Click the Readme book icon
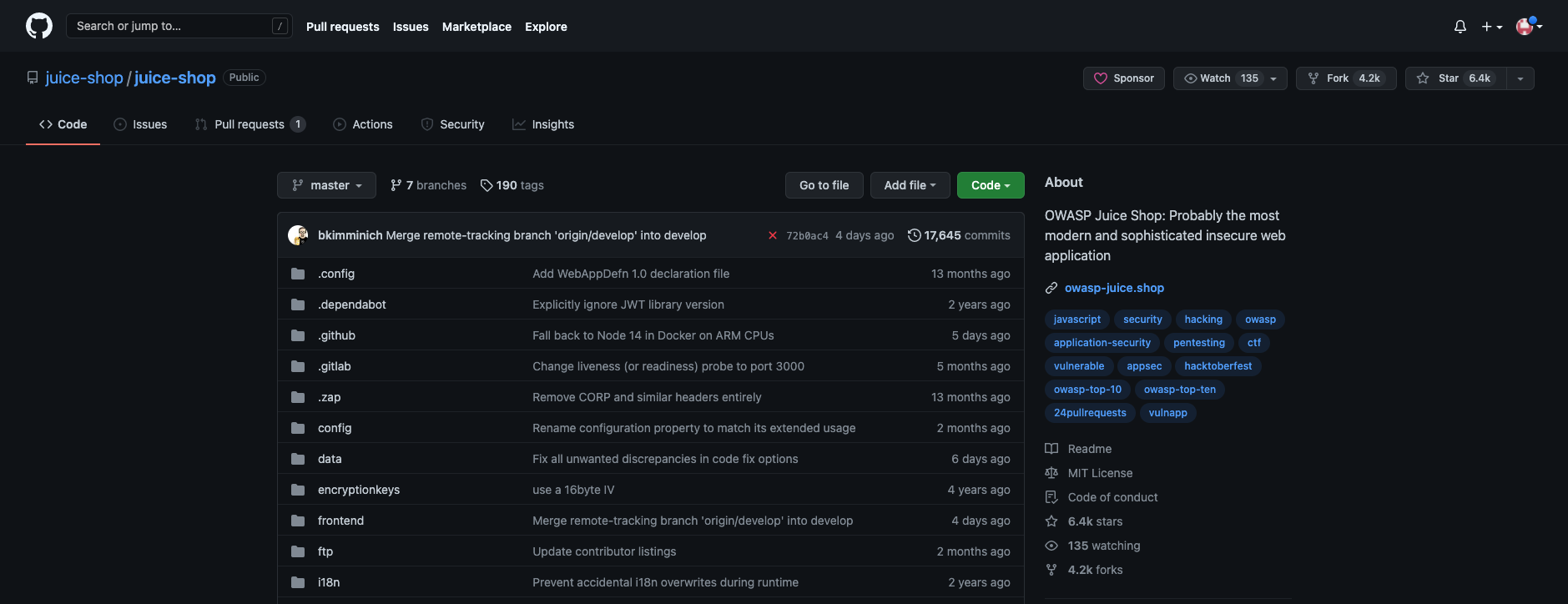Viewport: 1568px width, 604px height. pos(1051,449)
